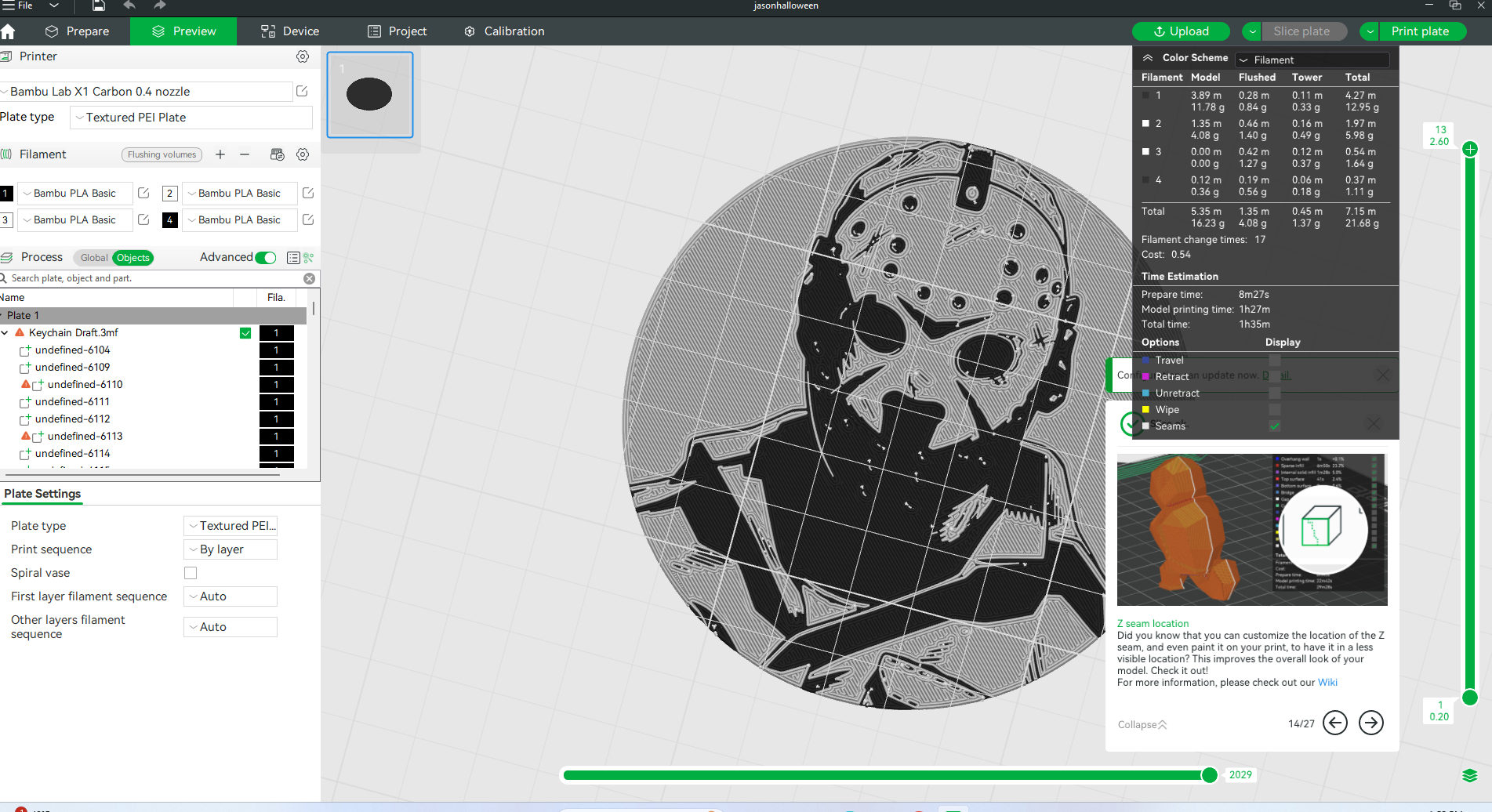This screenshot has width=1492, height=812.
Task: Toggle Wipe display checkbox
Action: pos(1275,410)
